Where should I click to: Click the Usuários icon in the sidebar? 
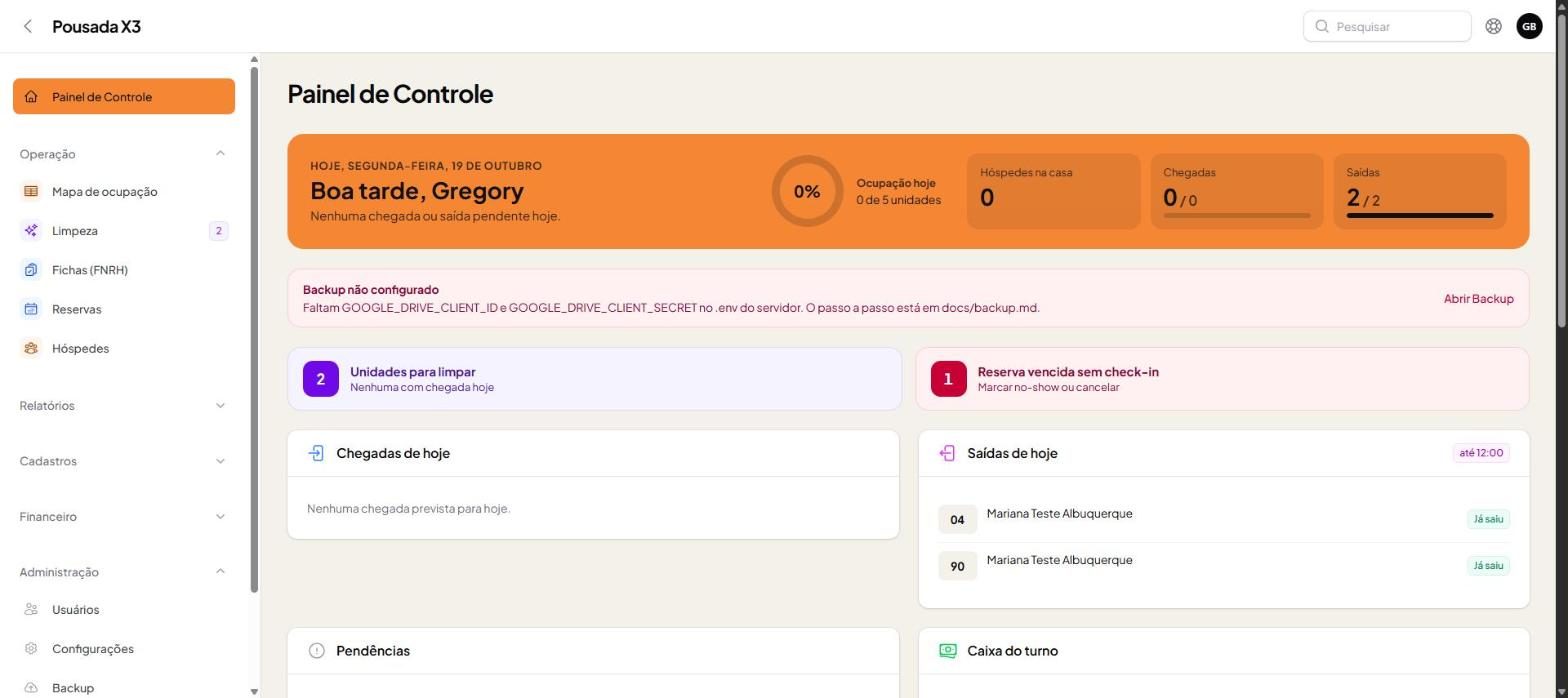pos(31,609)
